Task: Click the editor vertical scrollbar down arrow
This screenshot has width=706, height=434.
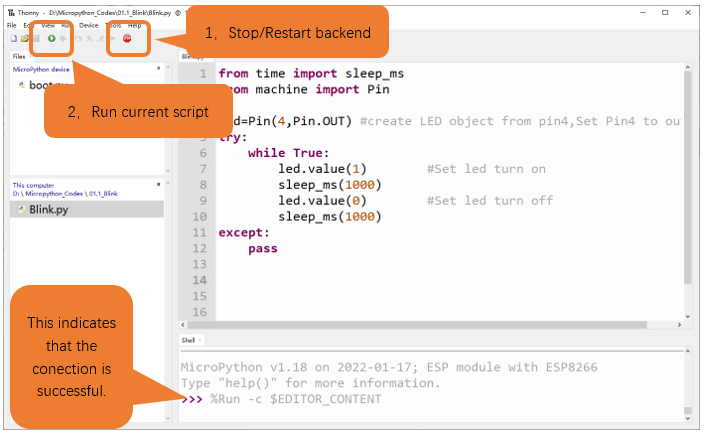Action: pyautogui.click(x=688, y=316)
